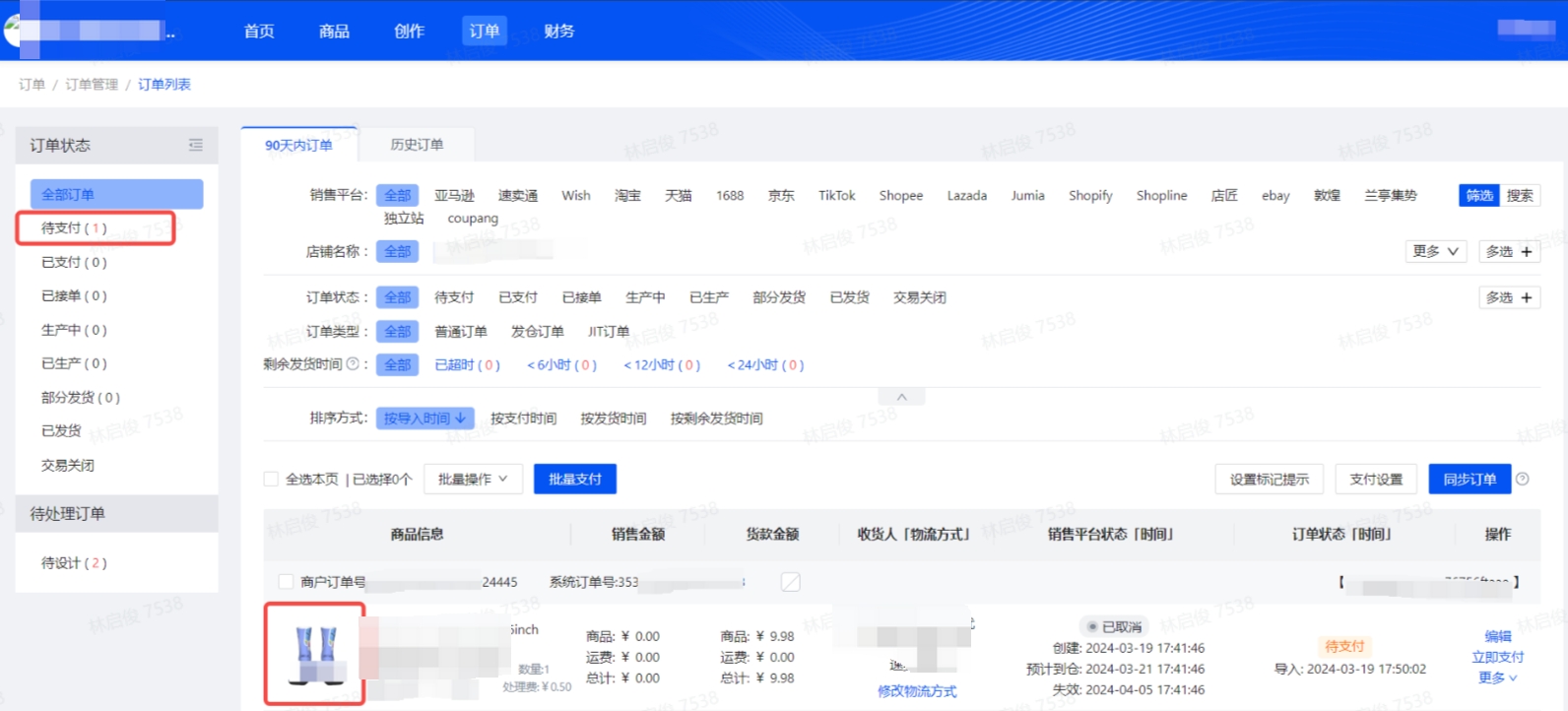Image resolution: width=1568 pixels, height=711 pixels.
Task: Switch to the 历史订单 tab
Action: (417, 145)
